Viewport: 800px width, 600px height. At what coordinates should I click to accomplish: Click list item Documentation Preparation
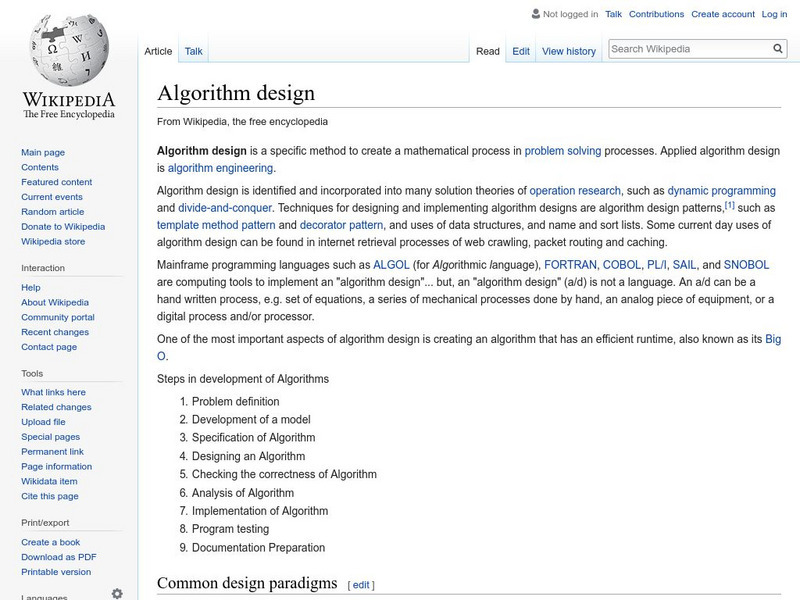pyautogui.click(x=258, y=547)
